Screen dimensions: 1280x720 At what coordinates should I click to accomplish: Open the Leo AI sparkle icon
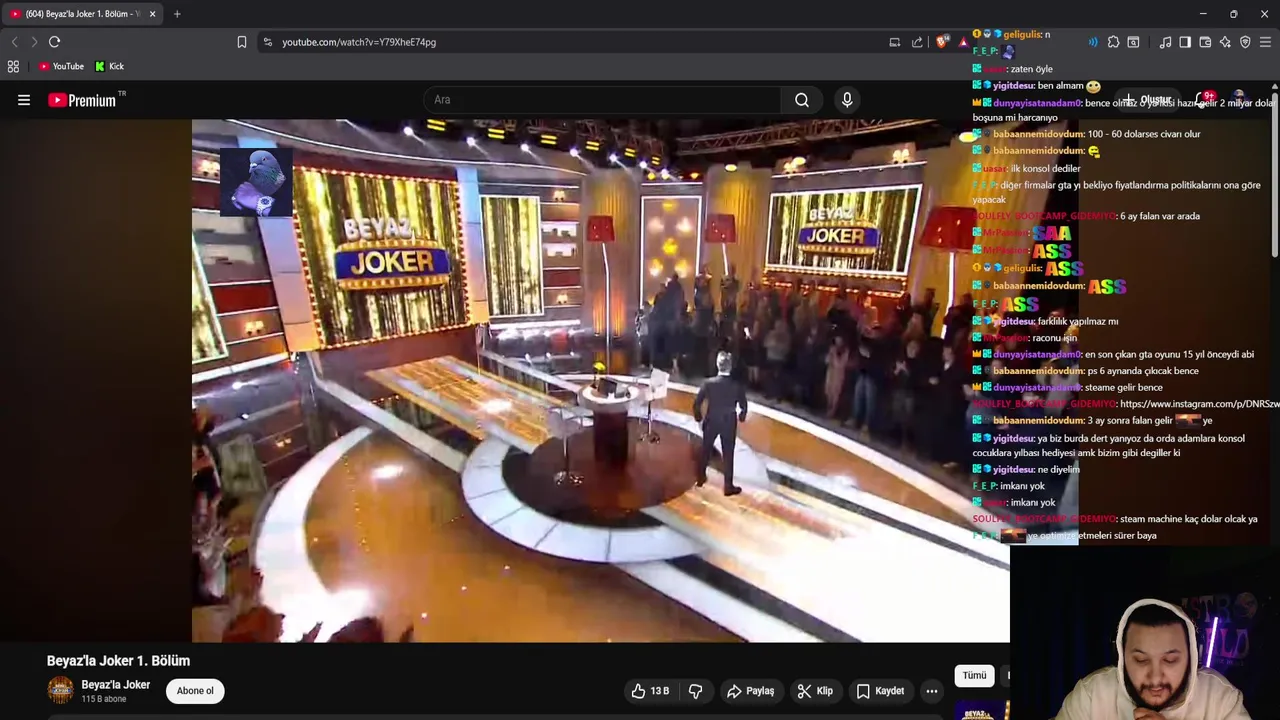pyautogui.click(x=1225, y=42)
